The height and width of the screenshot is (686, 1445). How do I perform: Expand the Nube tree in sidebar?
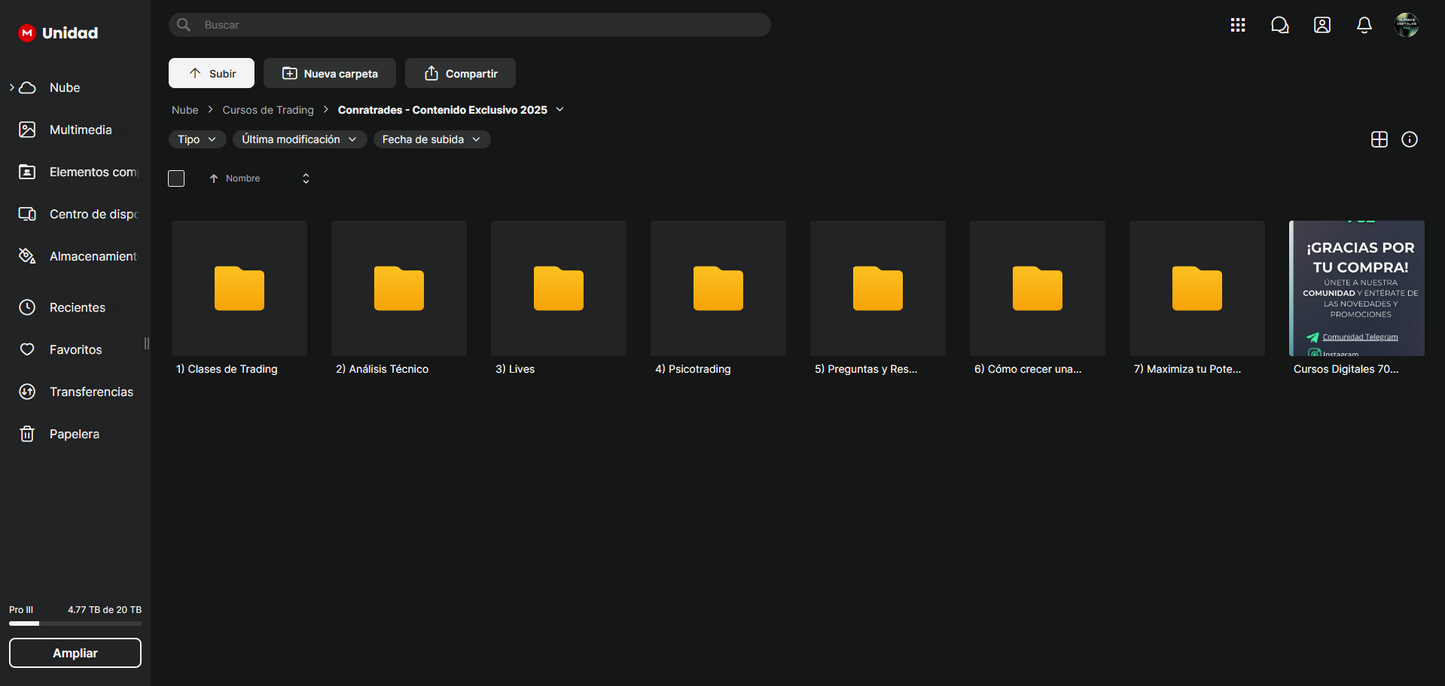(x=12, y=88)
